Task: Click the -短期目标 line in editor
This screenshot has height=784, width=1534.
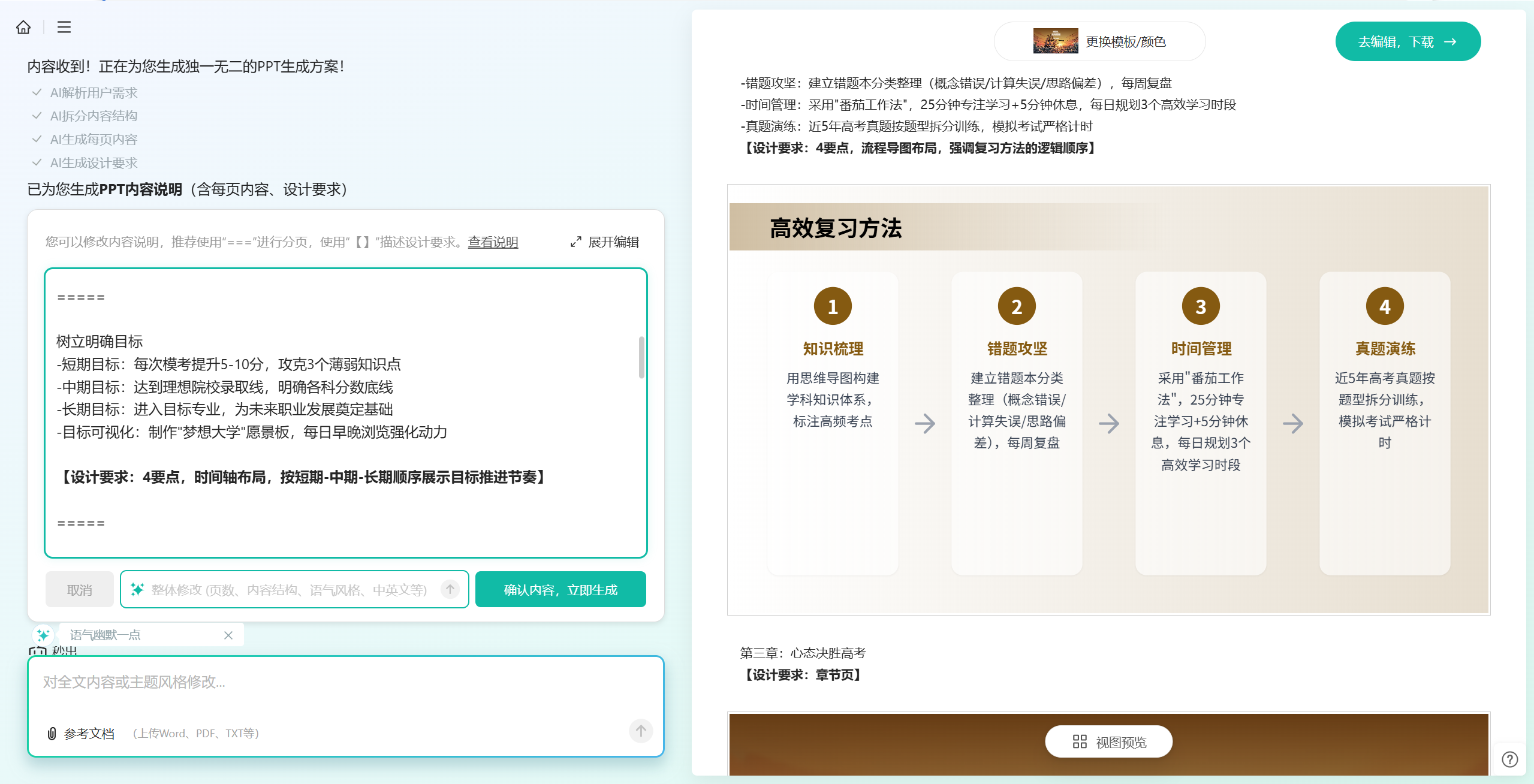Action: click(228, 364)
